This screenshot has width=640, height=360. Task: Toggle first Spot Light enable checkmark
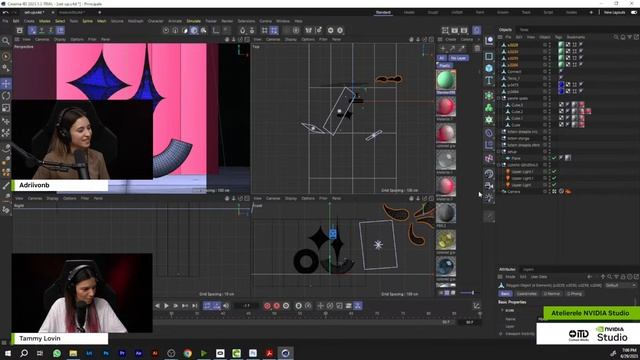tap(554, 171)
